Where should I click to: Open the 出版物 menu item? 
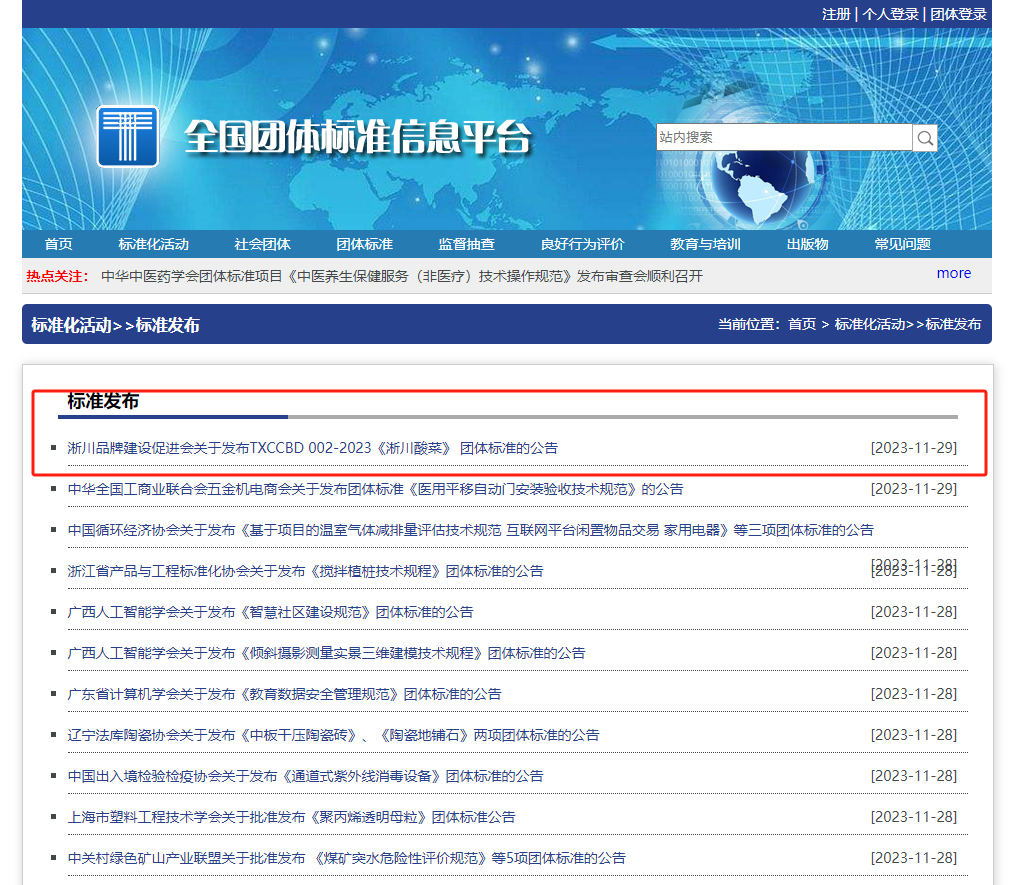point(807,244)
